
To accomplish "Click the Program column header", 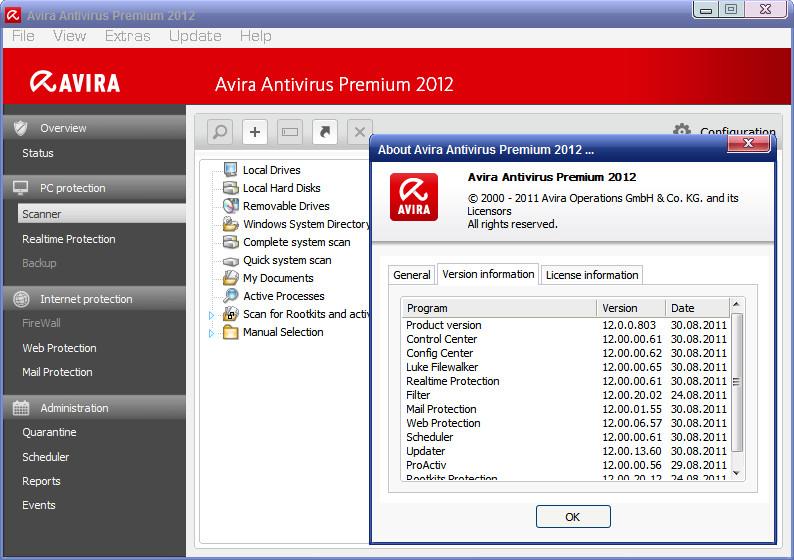I will click(x=499, y=308).
